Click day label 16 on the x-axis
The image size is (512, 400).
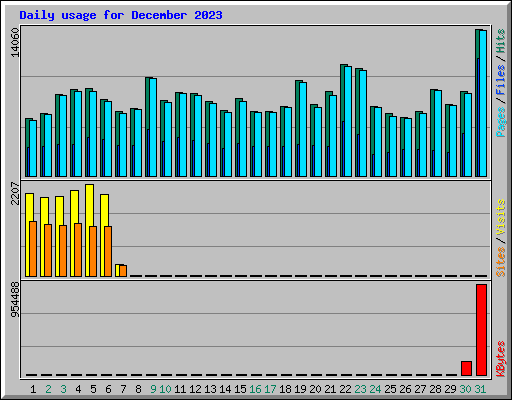pyautogui.click(x=255, y=389)
